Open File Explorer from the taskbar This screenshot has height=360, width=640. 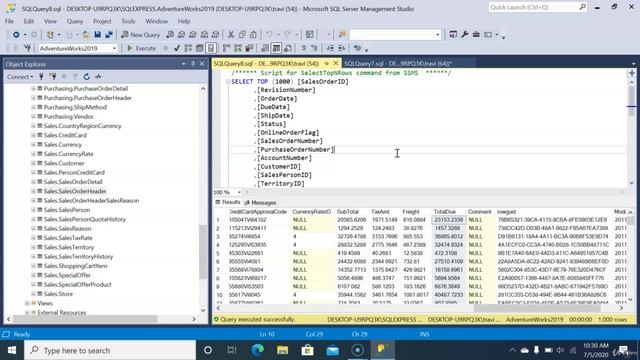282,350
